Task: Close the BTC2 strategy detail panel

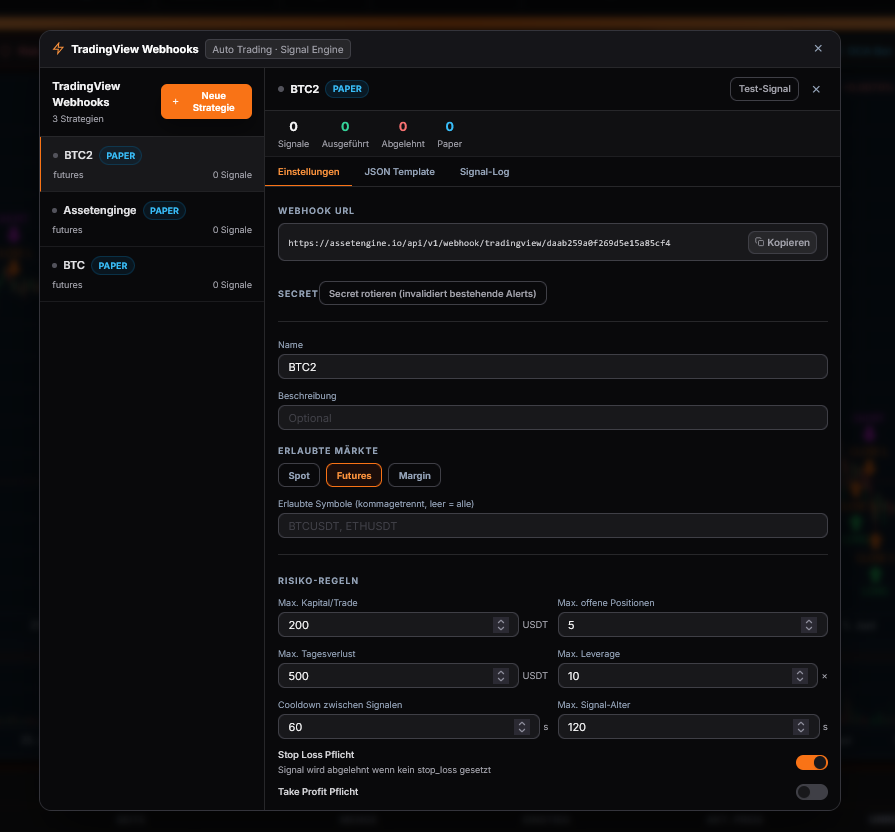Action: (816, 89)
